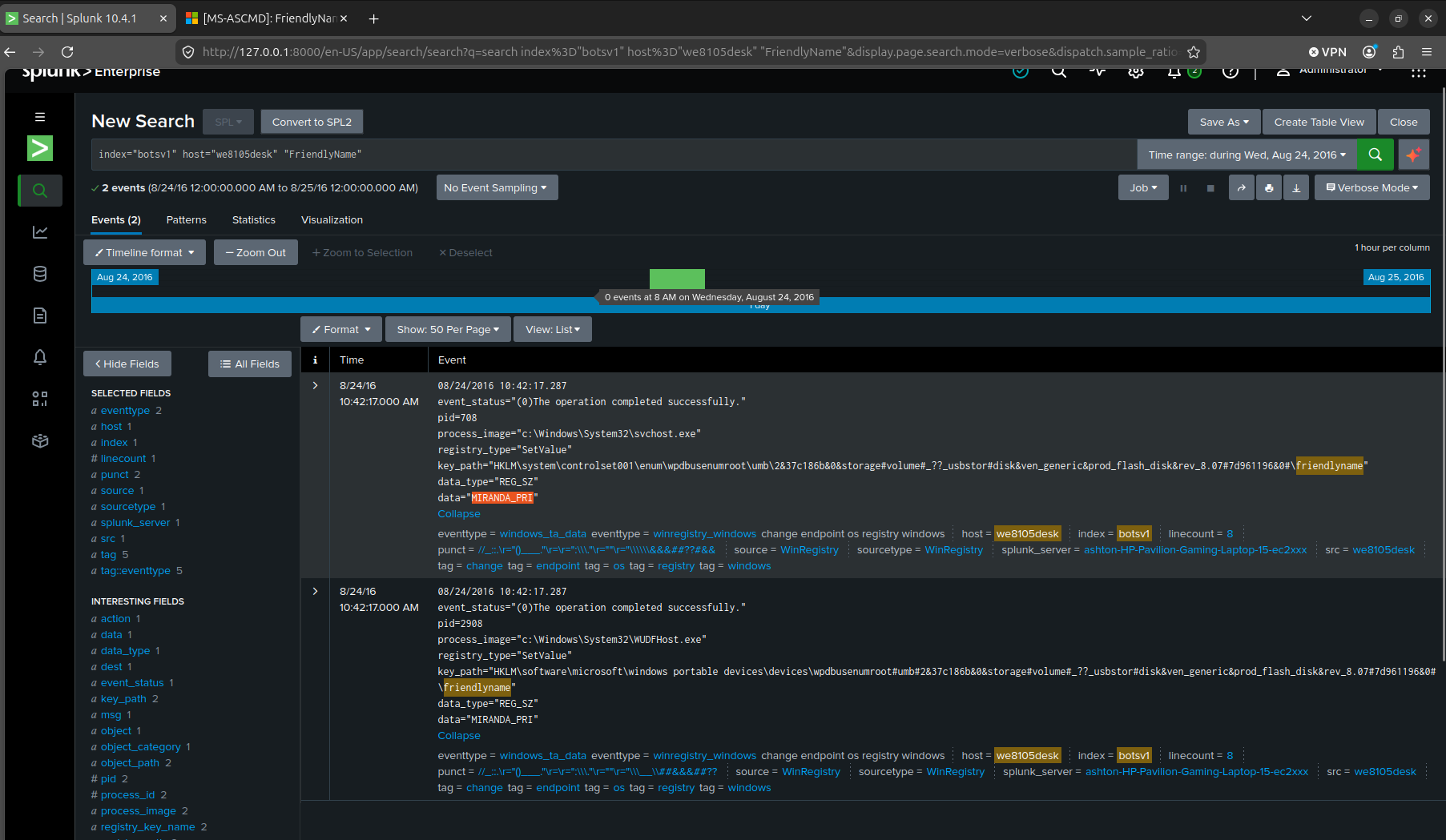Open the Timeline format dropdown
Screen dimensions: 1446x840
(x=144, y=252)
